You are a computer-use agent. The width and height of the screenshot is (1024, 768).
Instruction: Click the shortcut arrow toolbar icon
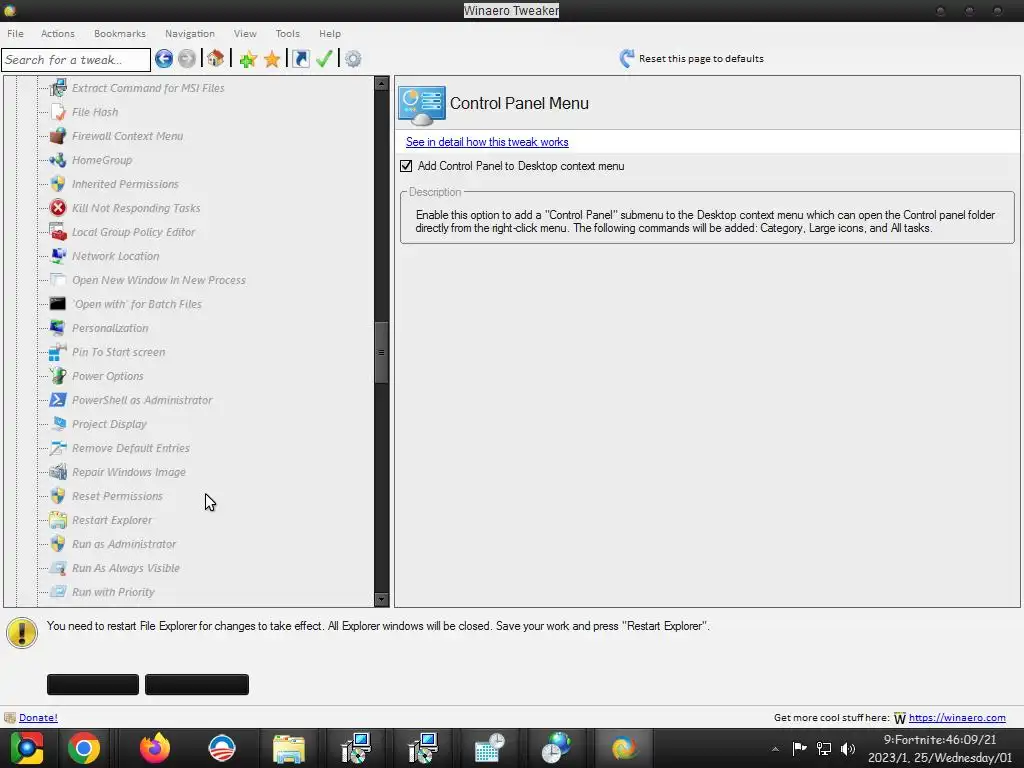pyautogui.click(x=300, y=59)
